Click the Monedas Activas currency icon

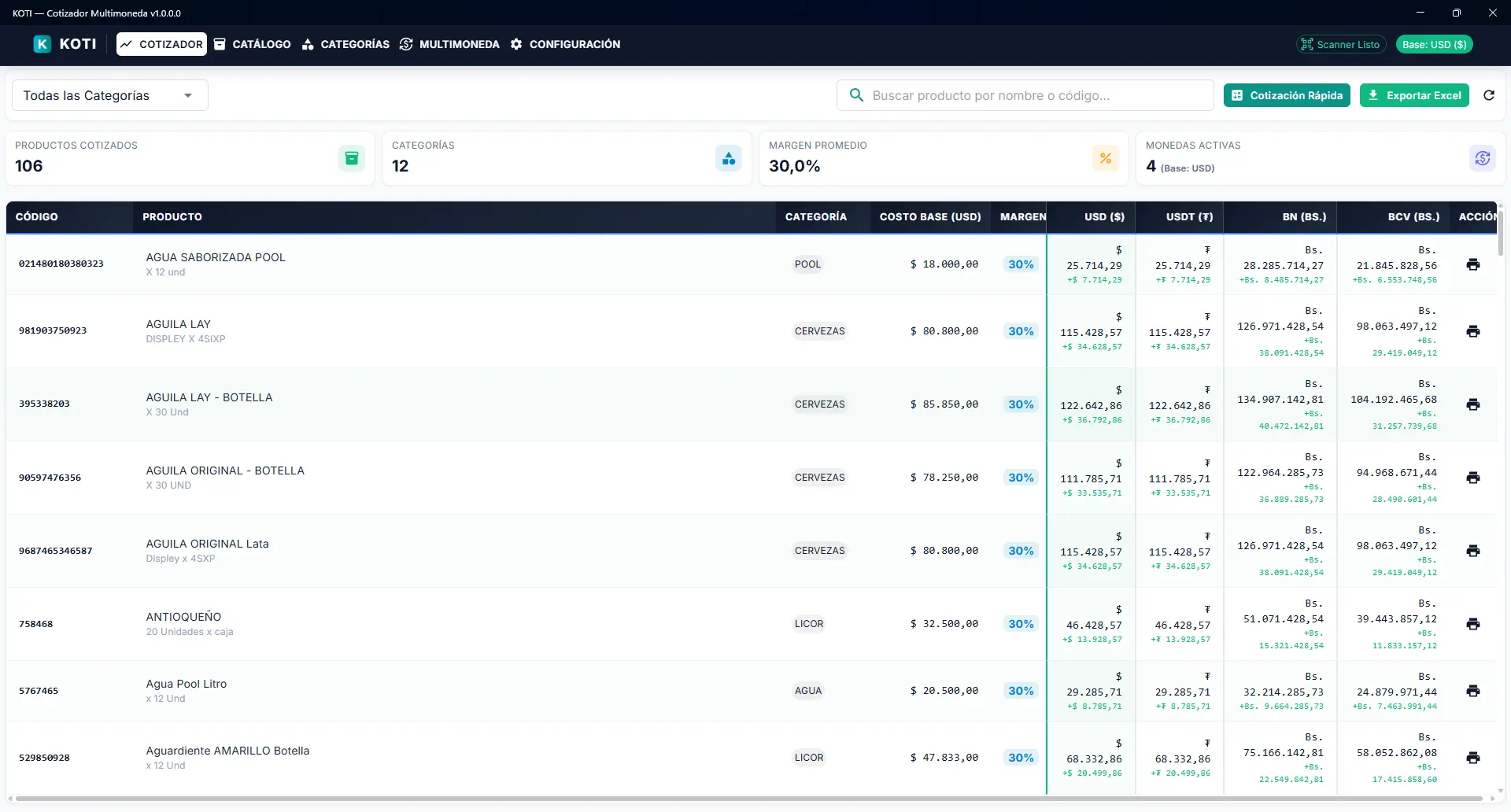[1483, 158]
